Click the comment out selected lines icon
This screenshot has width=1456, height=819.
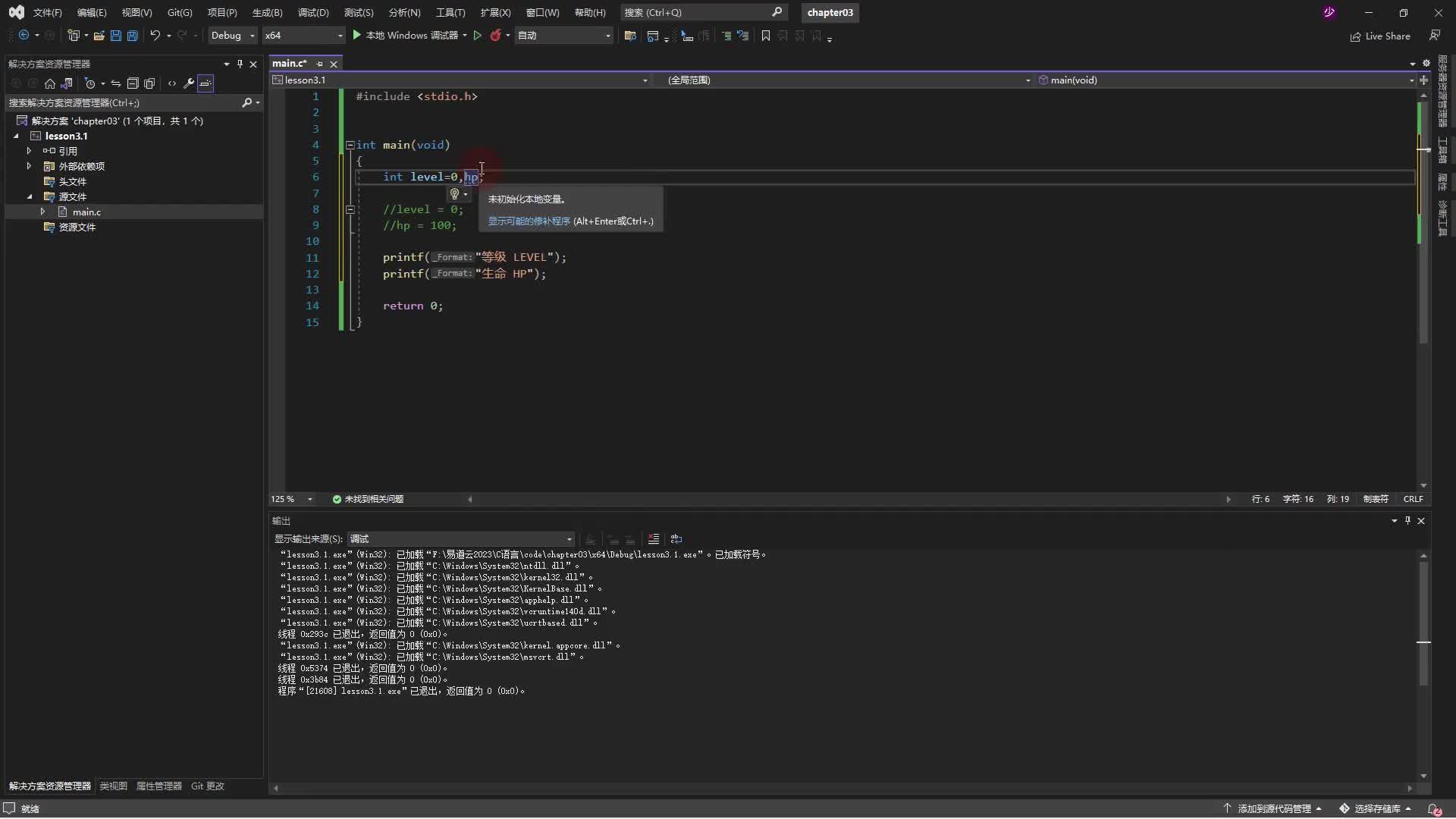726,36
